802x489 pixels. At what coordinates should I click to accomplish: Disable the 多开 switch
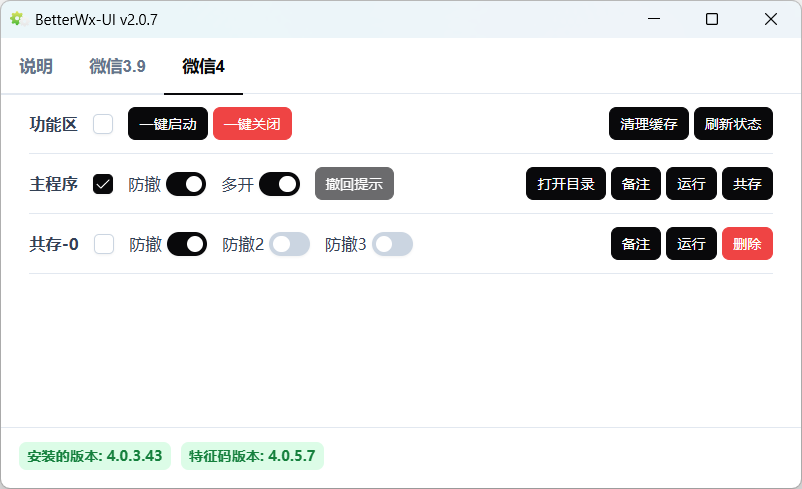[279, 184]
